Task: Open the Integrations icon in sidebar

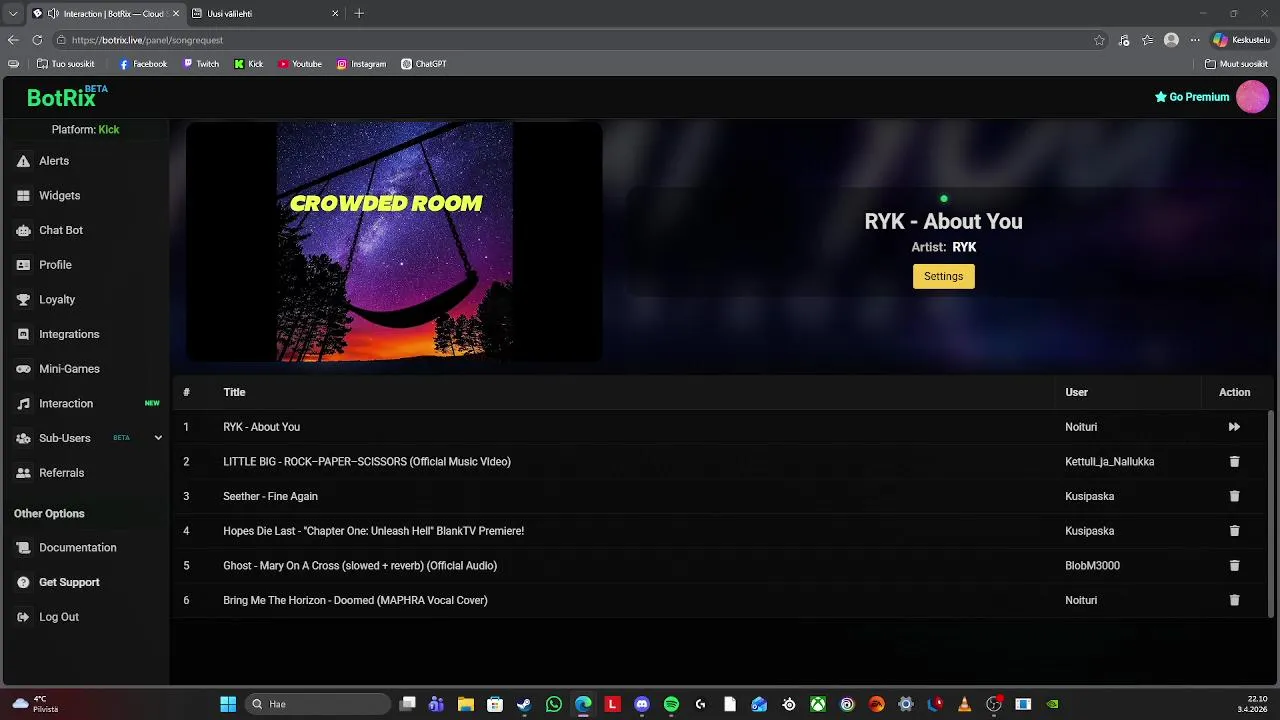Action: [x=23, y=334]
